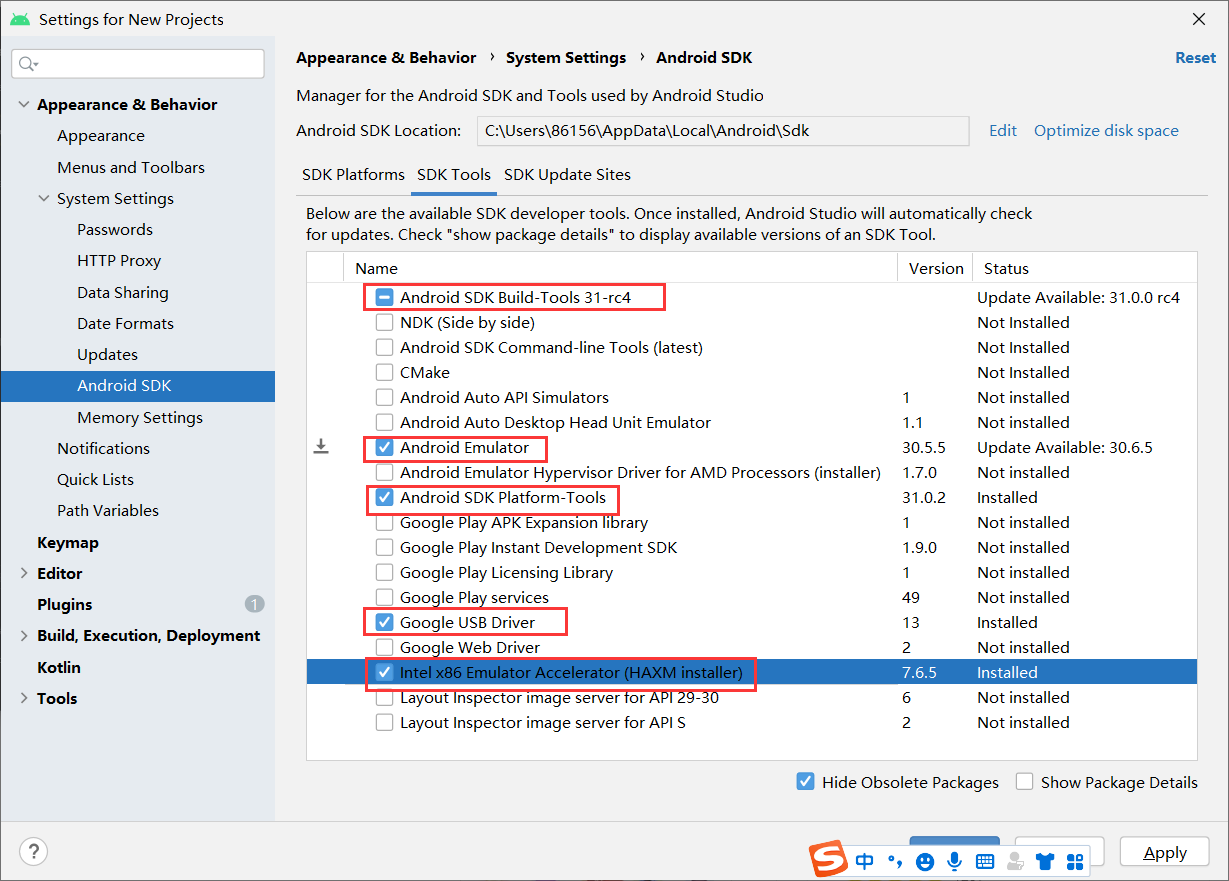Open the SDK Update Sites tab
Viewport: 1229px width, 881px height.
pos(567,174)
